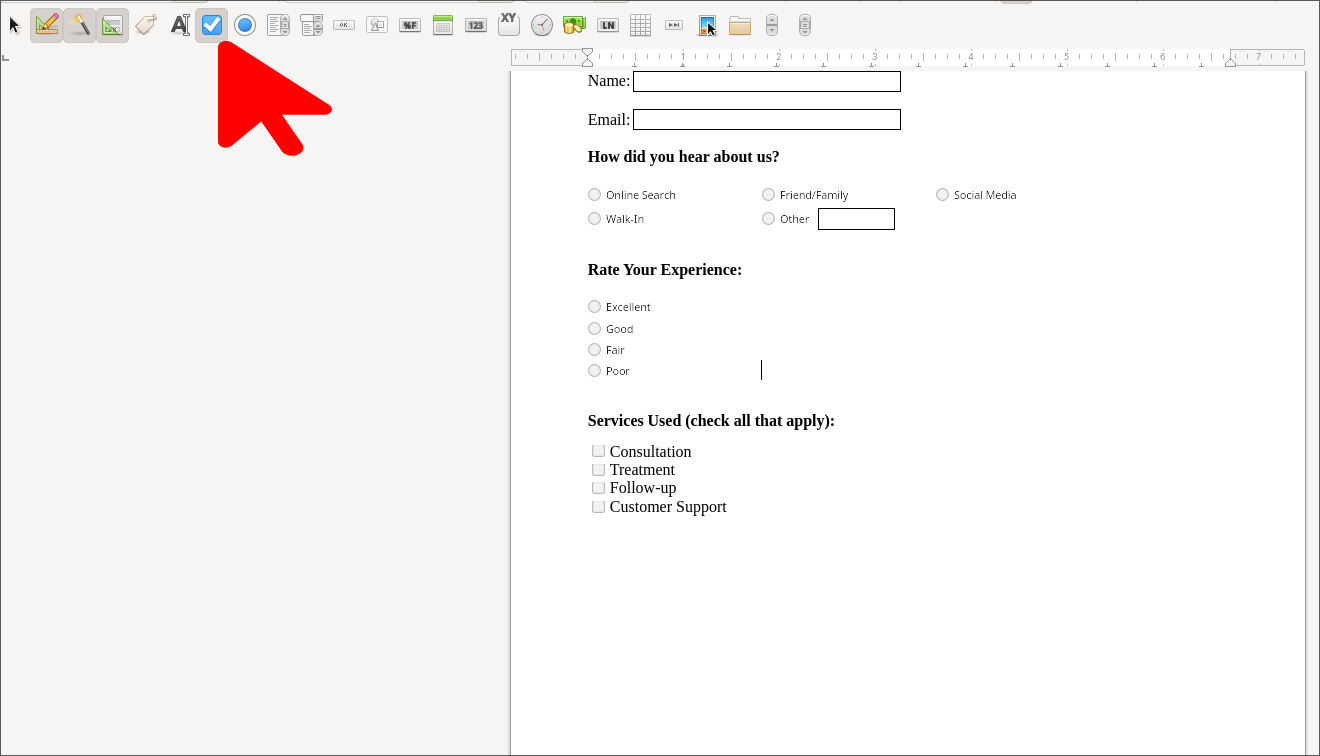
Task: Select the Label control tag icon
Action: 146,25
